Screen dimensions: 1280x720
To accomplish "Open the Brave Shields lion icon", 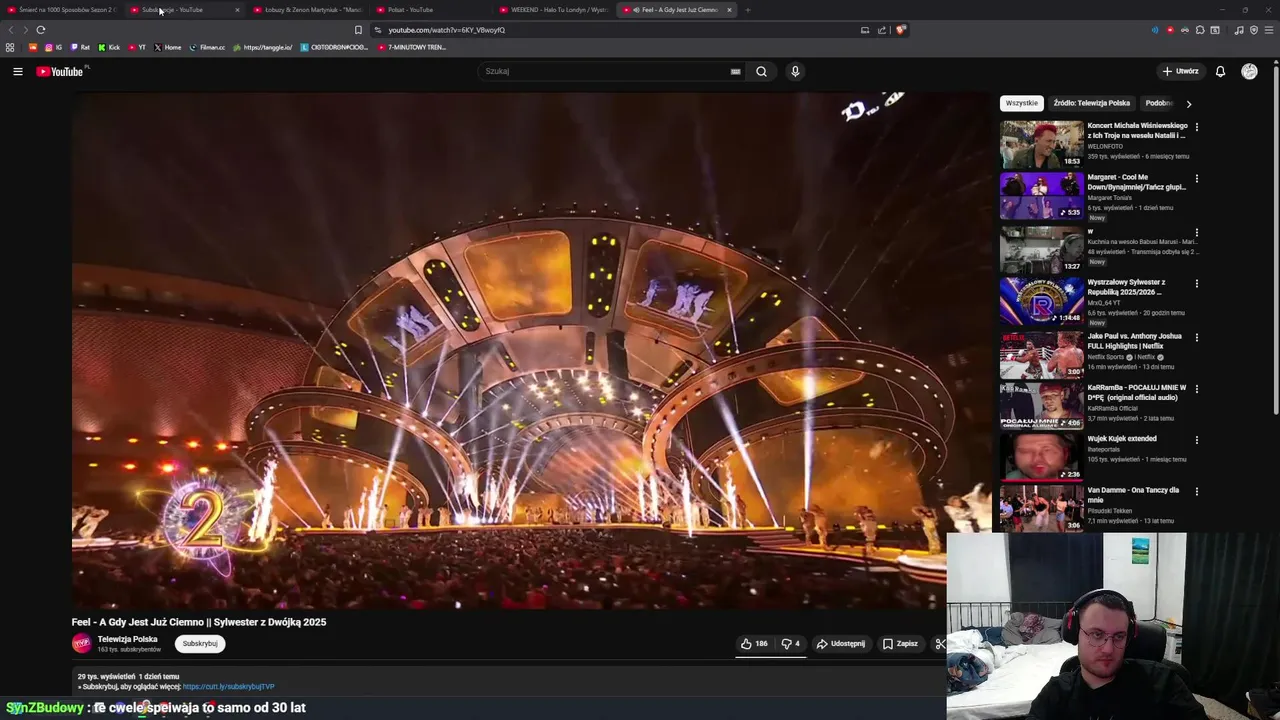I will coord(900,30).
